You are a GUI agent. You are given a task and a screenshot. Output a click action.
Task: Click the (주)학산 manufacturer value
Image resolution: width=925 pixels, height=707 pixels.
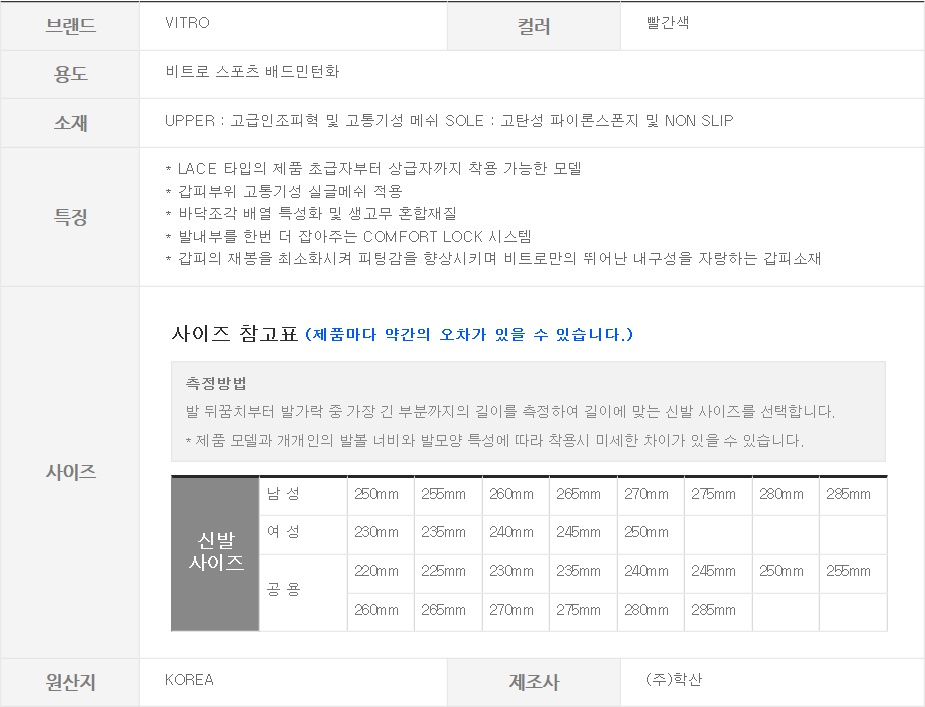coord(674,680)
